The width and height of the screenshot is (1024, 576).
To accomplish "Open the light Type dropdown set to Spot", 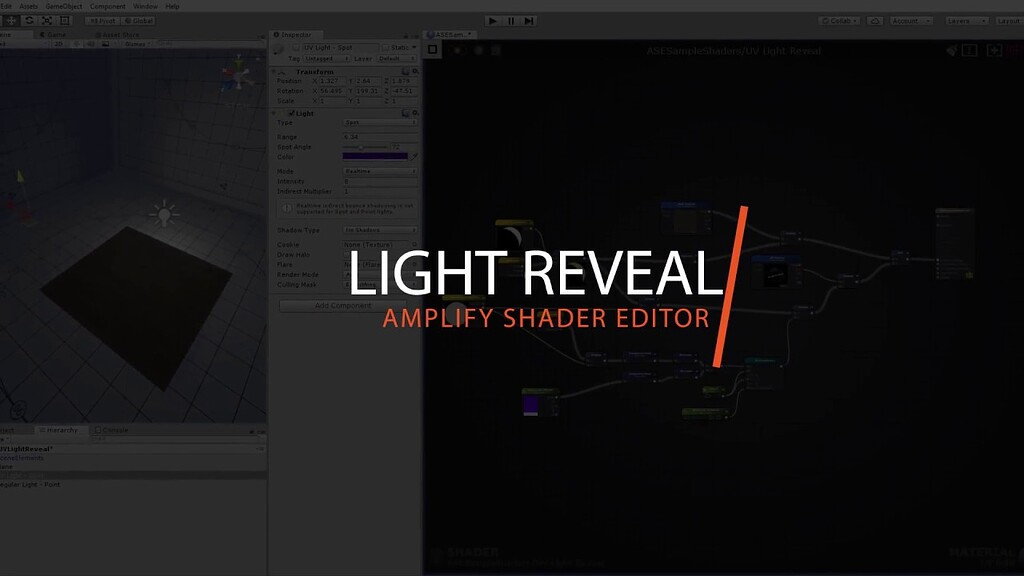I will (381, 121).
